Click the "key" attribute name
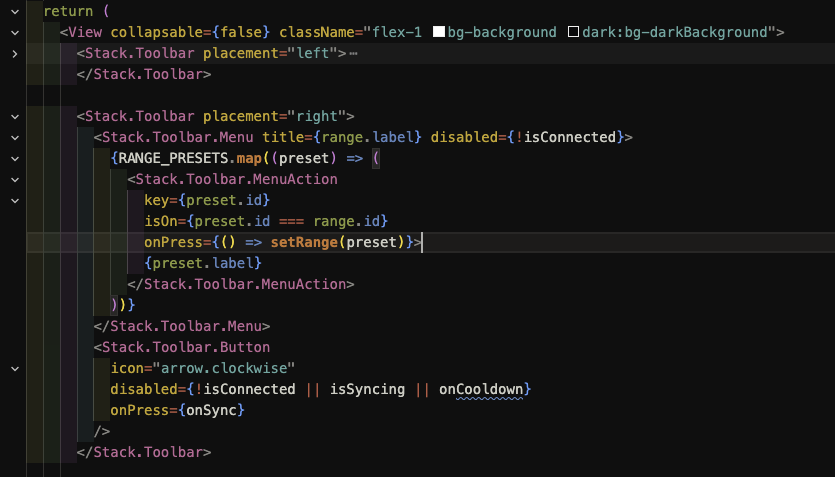 click(157, 200)
